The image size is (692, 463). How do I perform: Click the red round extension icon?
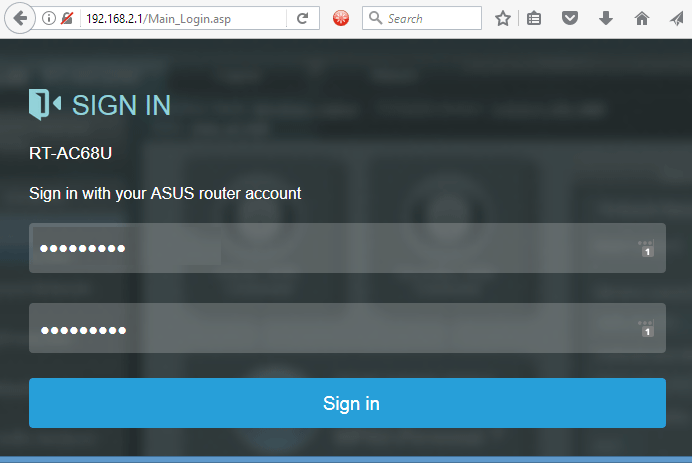(341, 18)
